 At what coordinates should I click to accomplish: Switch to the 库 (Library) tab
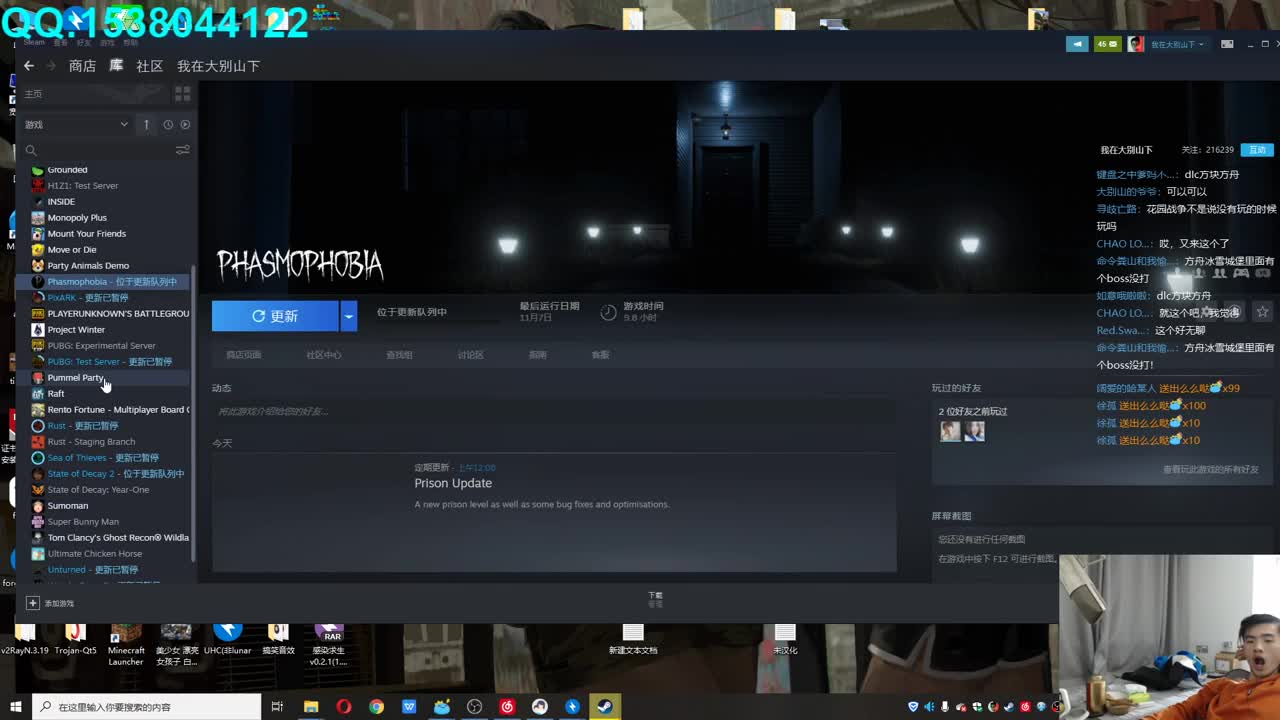pos(116,66)
